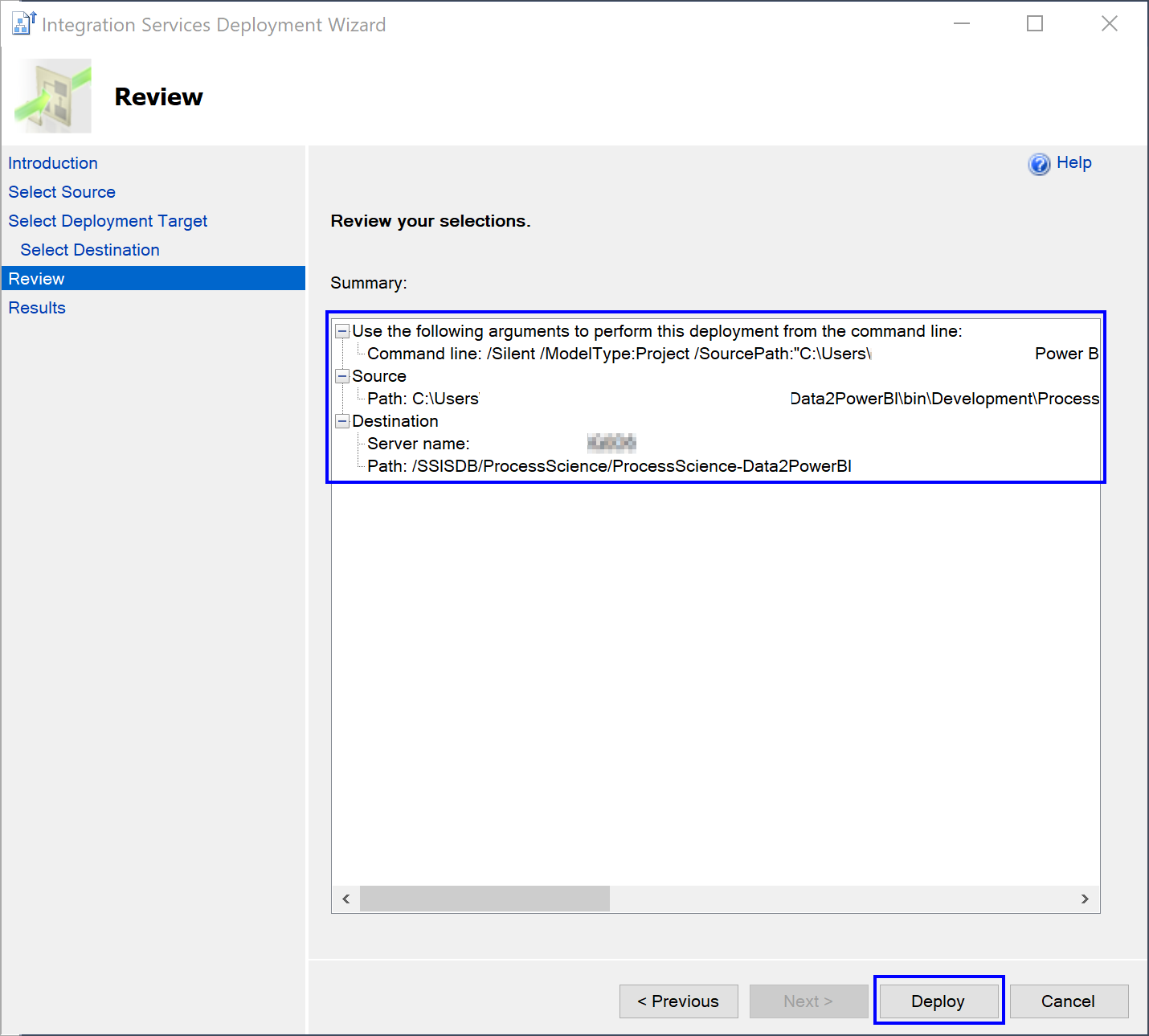Open the Select Destination step

point(90,250)
